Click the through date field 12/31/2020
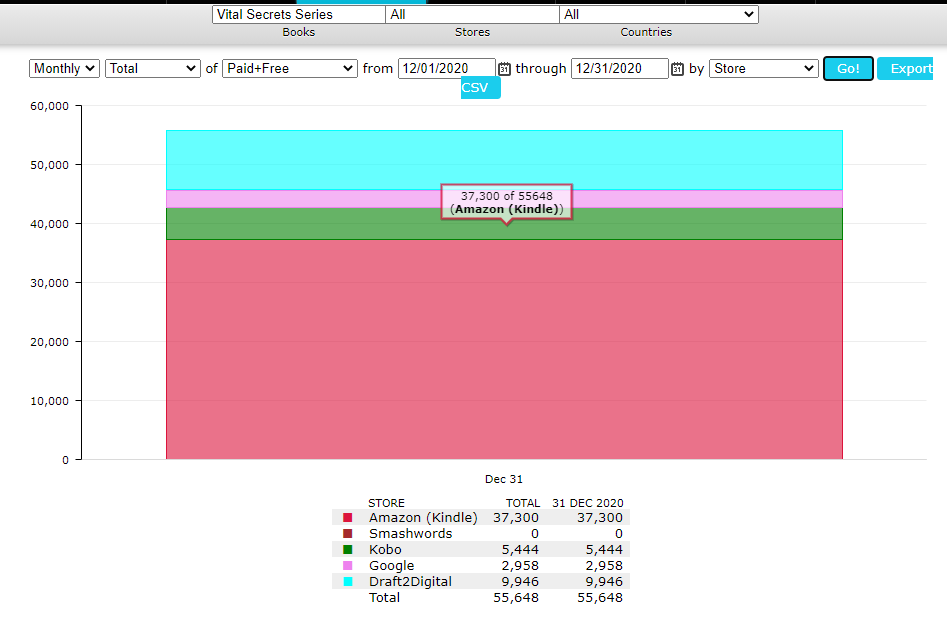Viewport: 947px width, 620px height. pos(619,69)
